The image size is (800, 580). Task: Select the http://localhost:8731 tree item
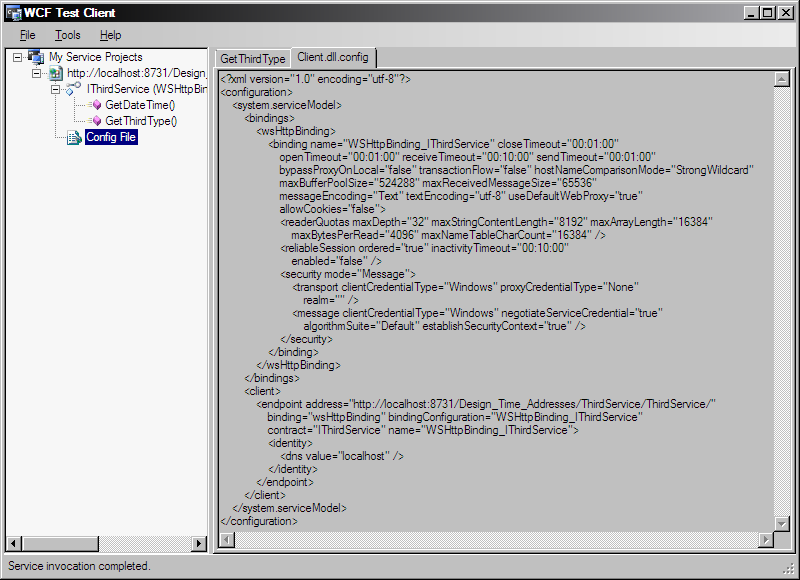(x=136, y=73)
